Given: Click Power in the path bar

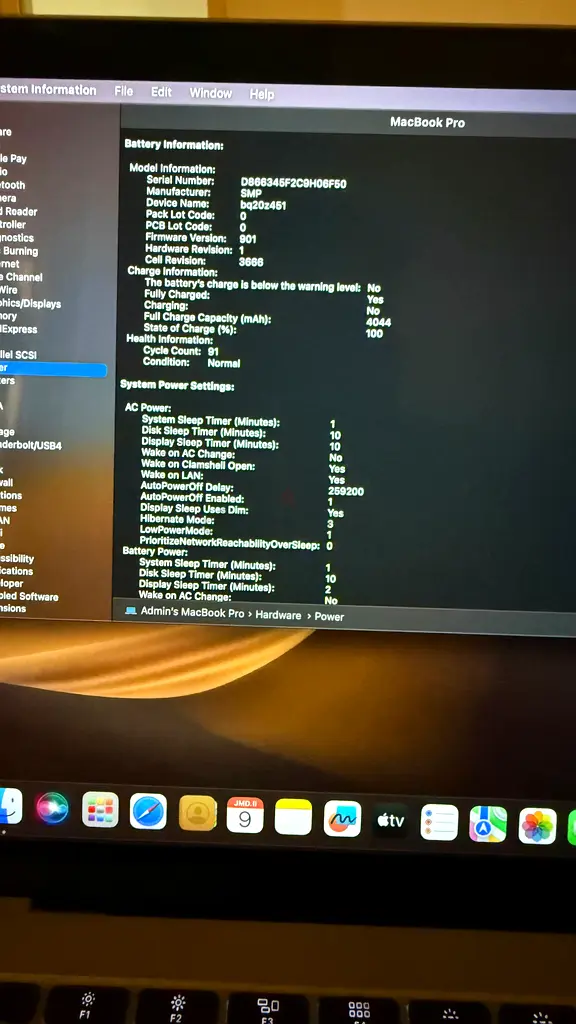Looking at the screenshot, I should point(329,616).
